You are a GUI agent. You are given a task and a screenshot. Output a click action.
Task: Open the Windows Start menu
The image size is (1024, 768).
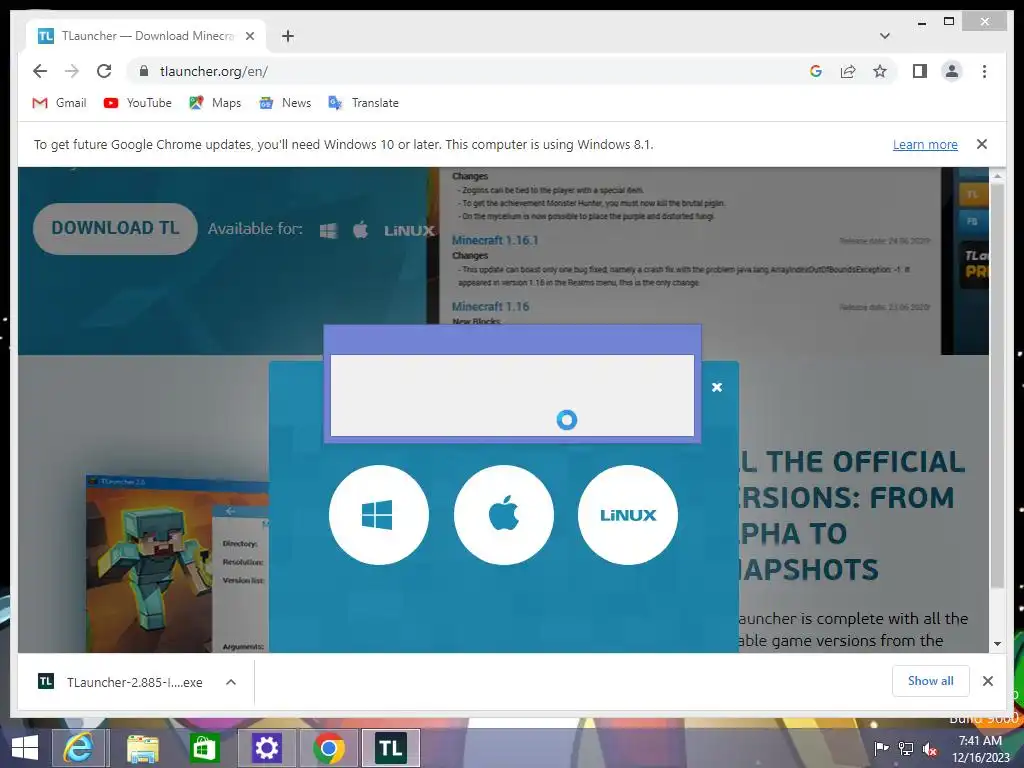coord(25,748)
